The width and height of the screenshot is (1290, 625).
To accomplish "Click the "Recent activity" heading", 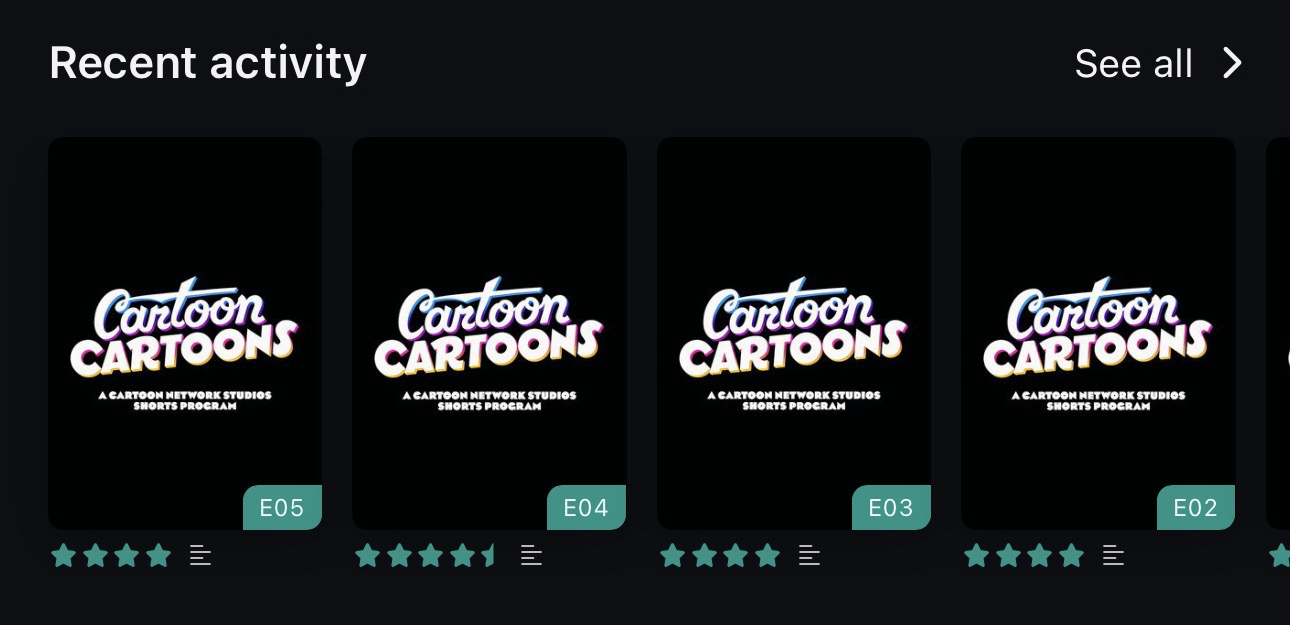I will (208, 63).
